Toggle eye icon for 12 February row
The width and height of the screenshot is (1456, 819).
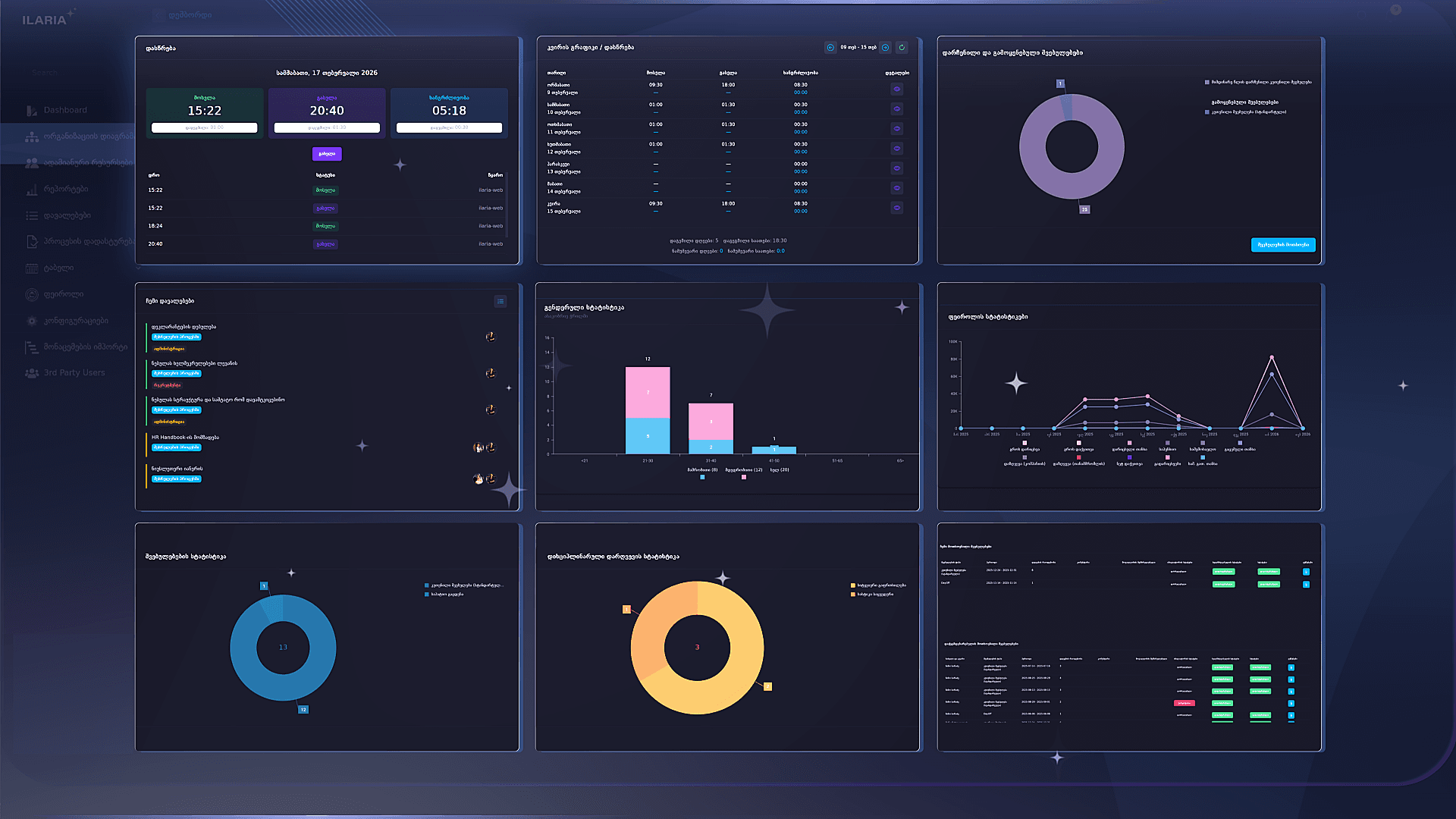pos(896,149)
